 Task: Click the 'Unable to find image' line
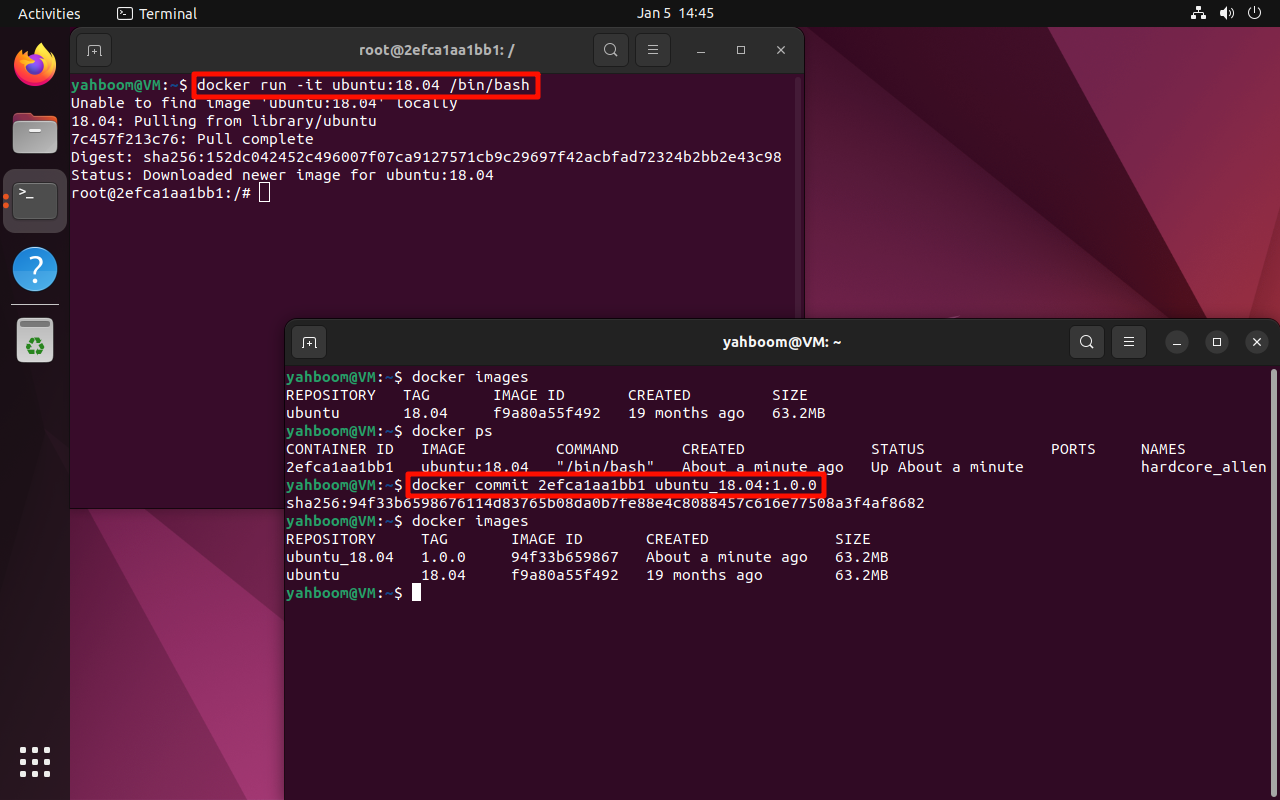[x=264, y=103]
